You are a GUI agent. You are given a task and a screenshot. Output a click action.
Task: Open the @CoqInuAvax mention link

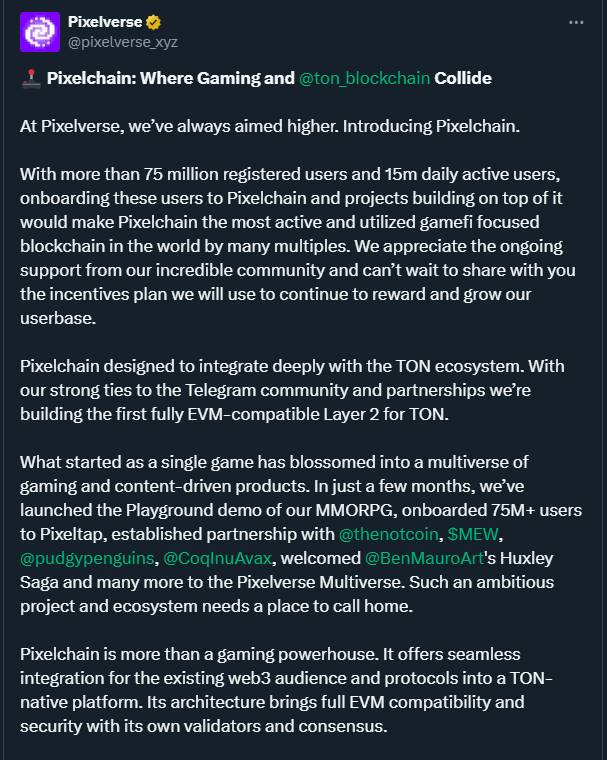click(217, 558)
